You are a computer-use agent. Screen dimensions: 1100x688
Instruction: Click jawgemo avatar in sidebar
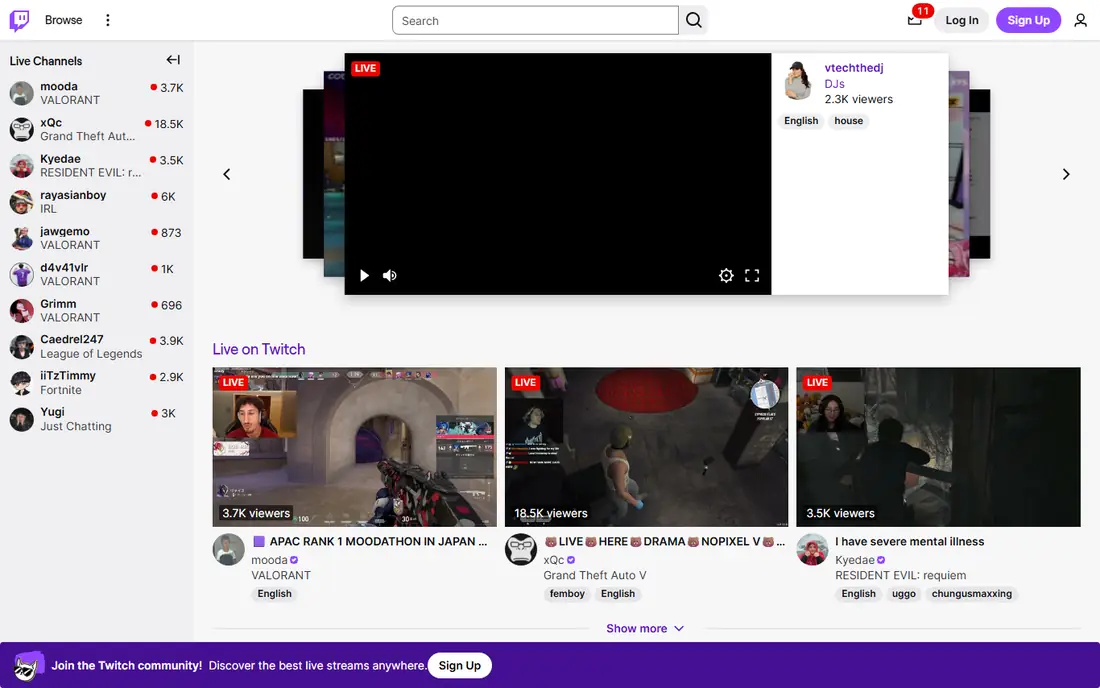point(22,238)
